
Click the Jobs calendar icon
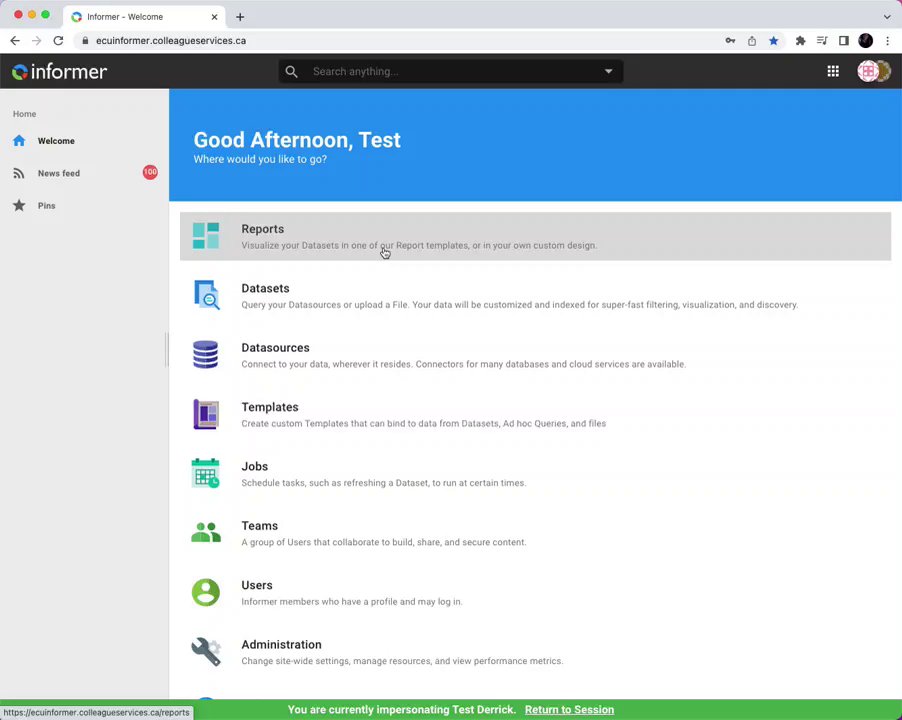pos(205,473)
